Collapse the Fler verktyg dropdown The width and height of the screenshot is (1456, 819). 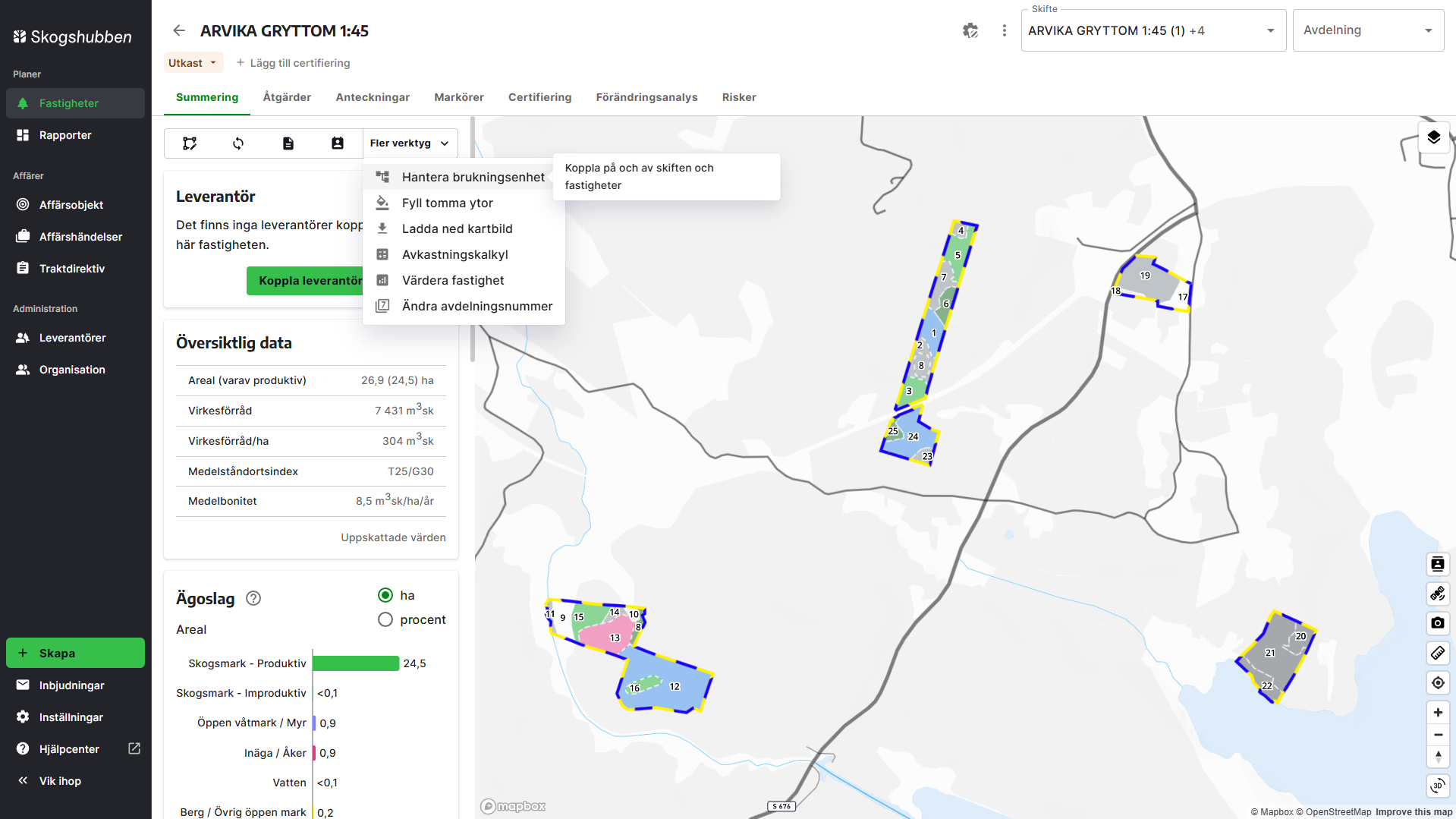click(410, 143)
